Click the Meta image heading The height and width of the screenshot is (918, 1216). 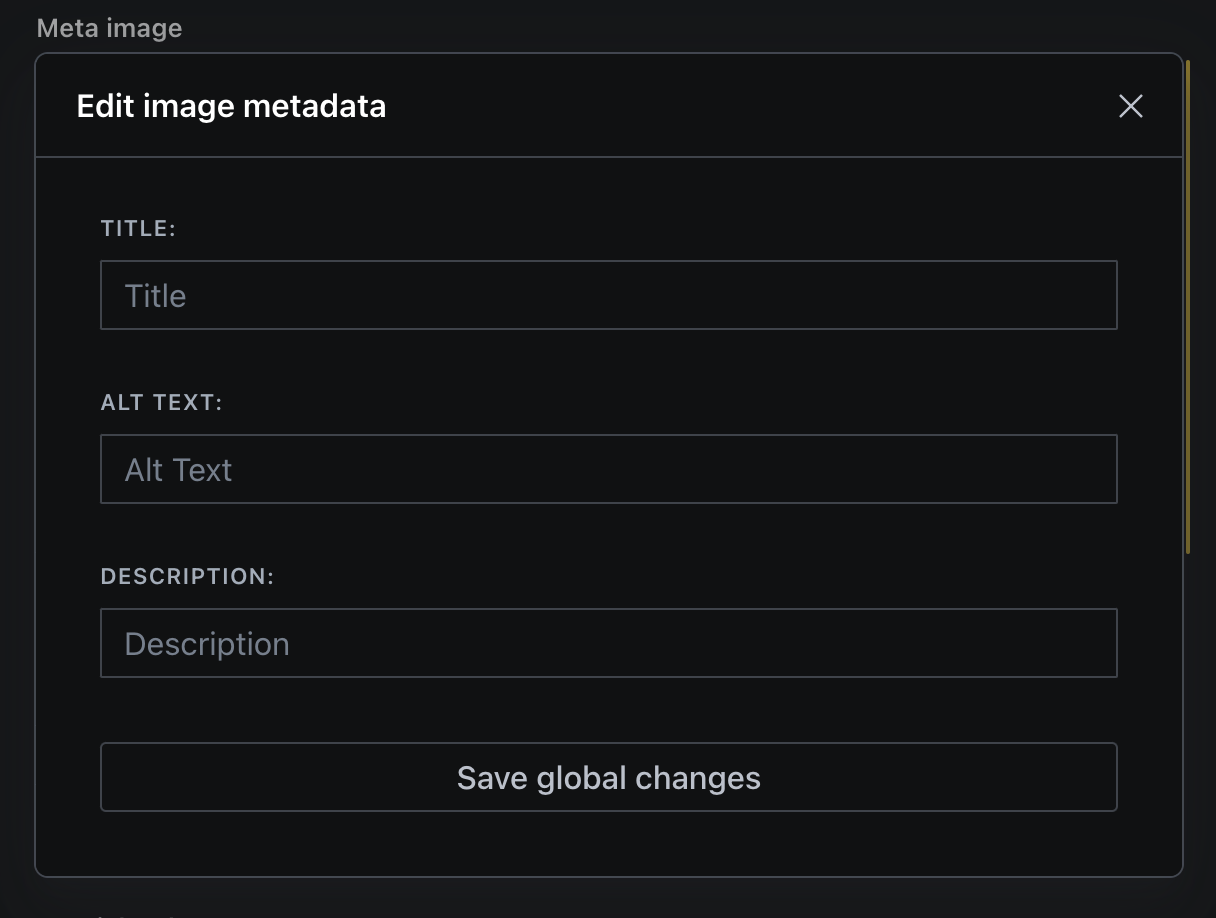109,28
